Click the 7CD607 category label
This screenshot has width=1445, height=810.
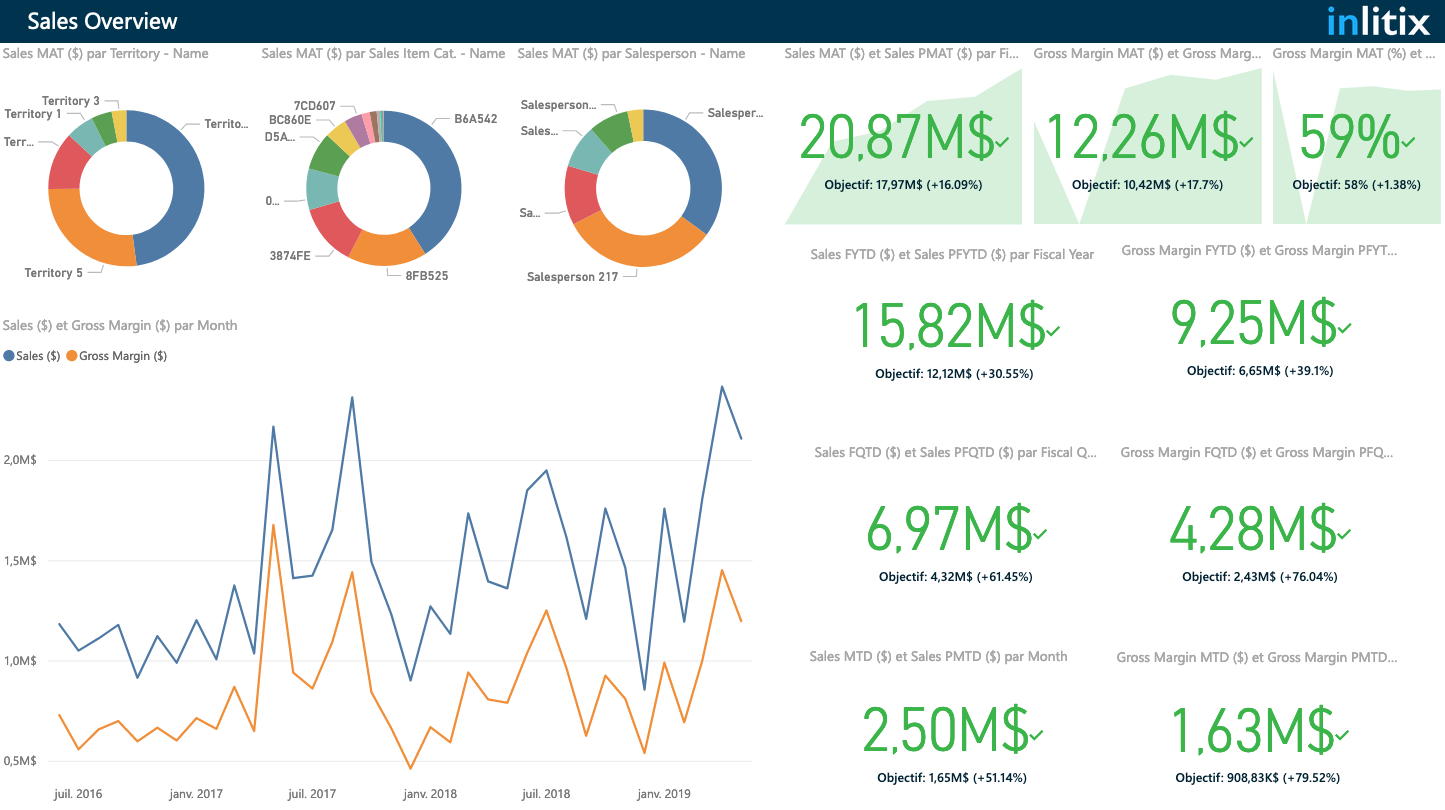tap(314, 105)
